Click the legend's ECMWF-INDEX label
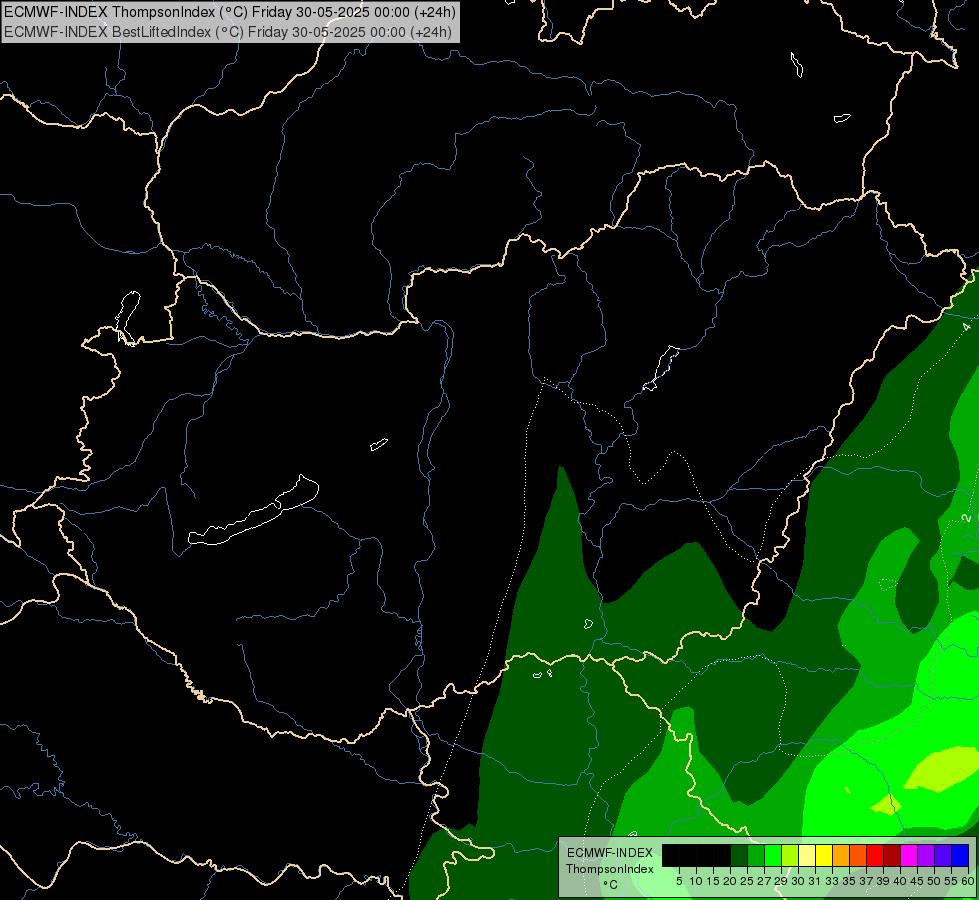 pyautogui.click(x=609, y=853)
